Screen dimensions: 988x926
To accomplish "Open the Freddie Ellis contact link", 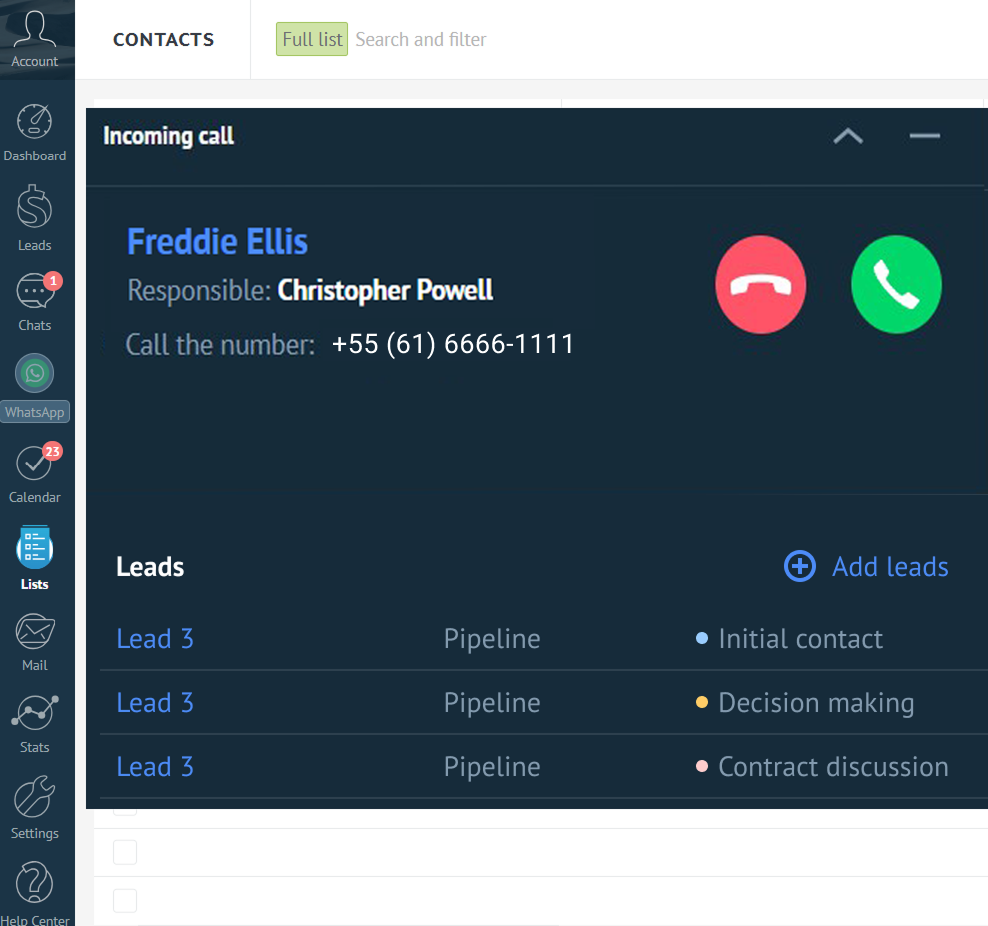I will [x=217, y=242].
